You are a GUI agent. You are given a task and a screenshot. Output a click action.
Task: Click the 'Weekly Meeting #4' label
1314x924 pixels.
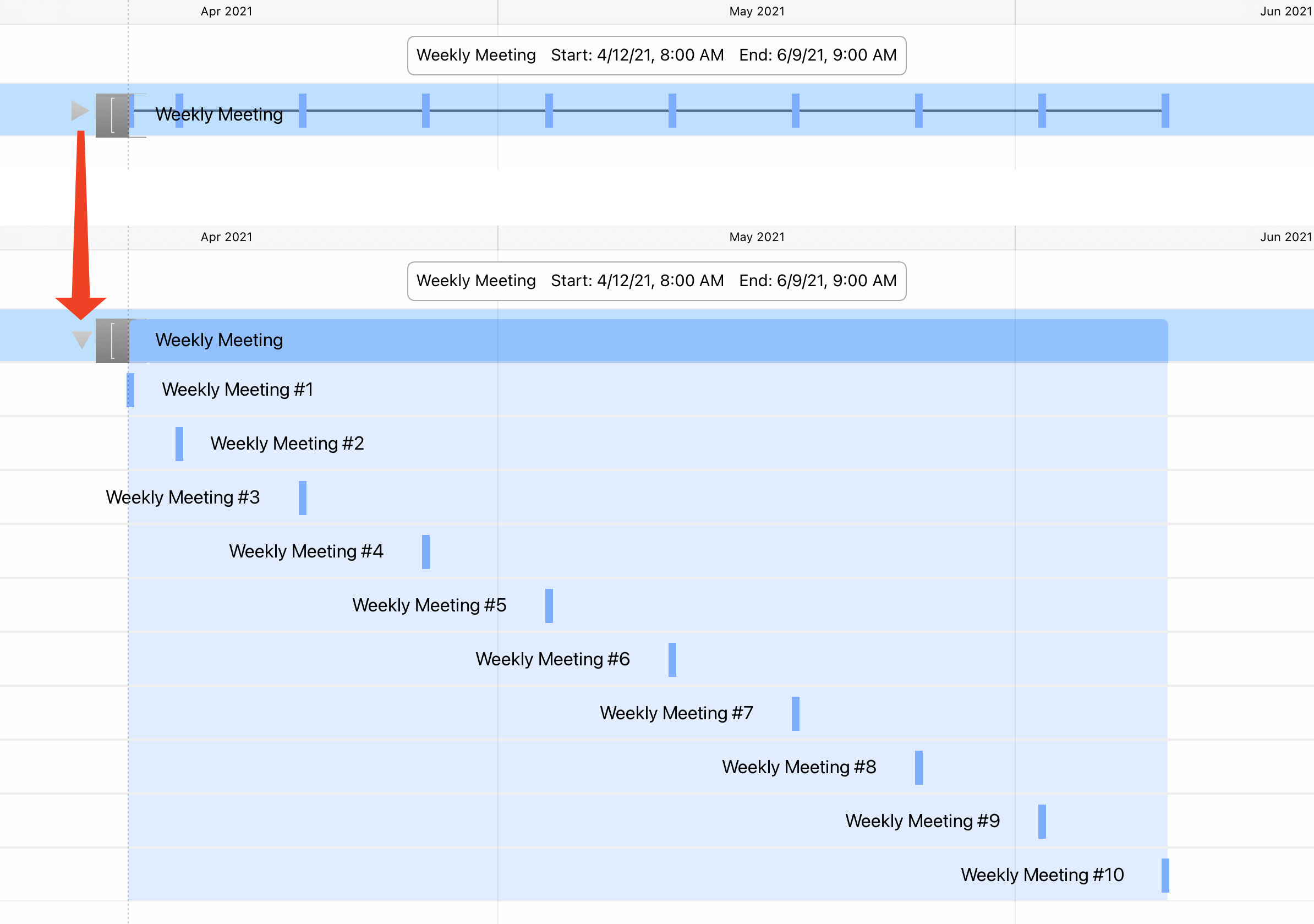pos(306,551)
